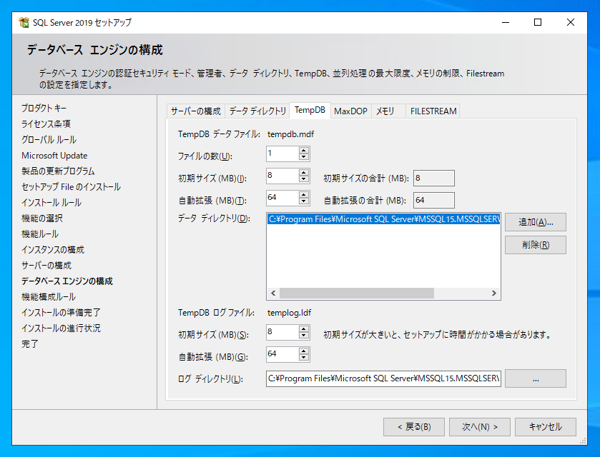Open the データ ディレクトリ tab

click(258, 111)
